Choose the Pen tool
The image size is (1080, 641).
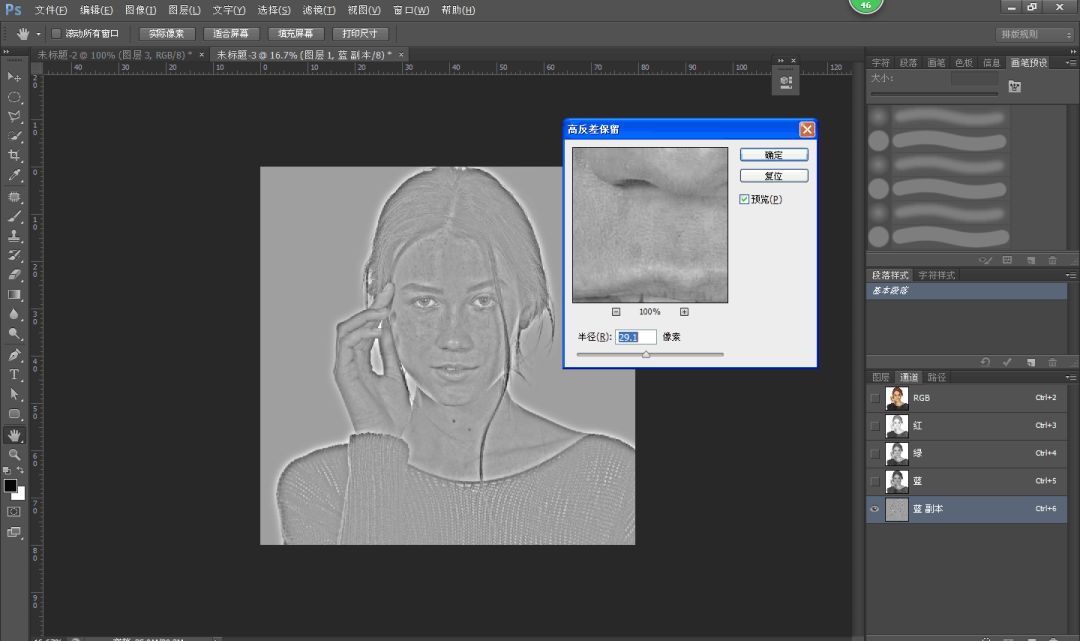pyautogui.click(x=14, y=355)
